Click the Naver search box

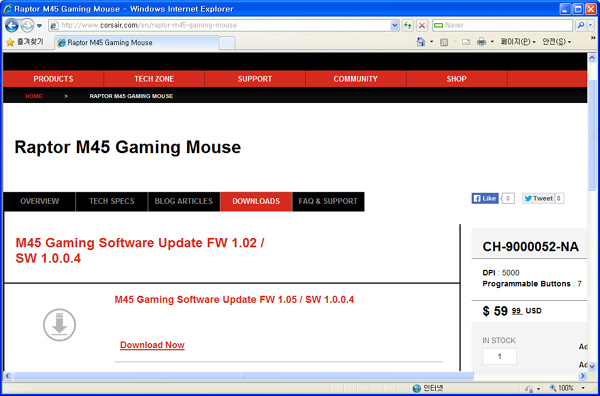[502, 25]
